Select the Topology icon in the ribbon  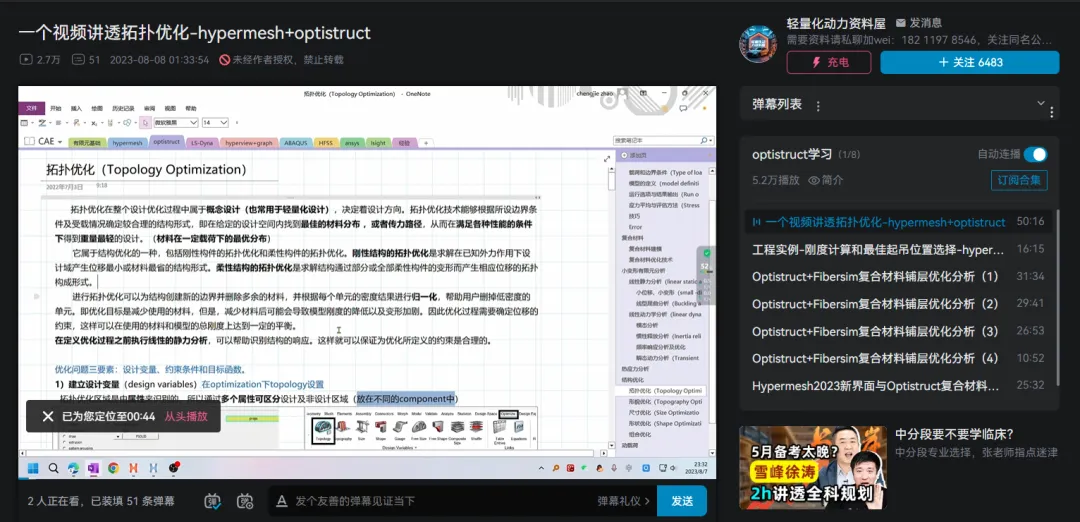click(x=323, y=429)
